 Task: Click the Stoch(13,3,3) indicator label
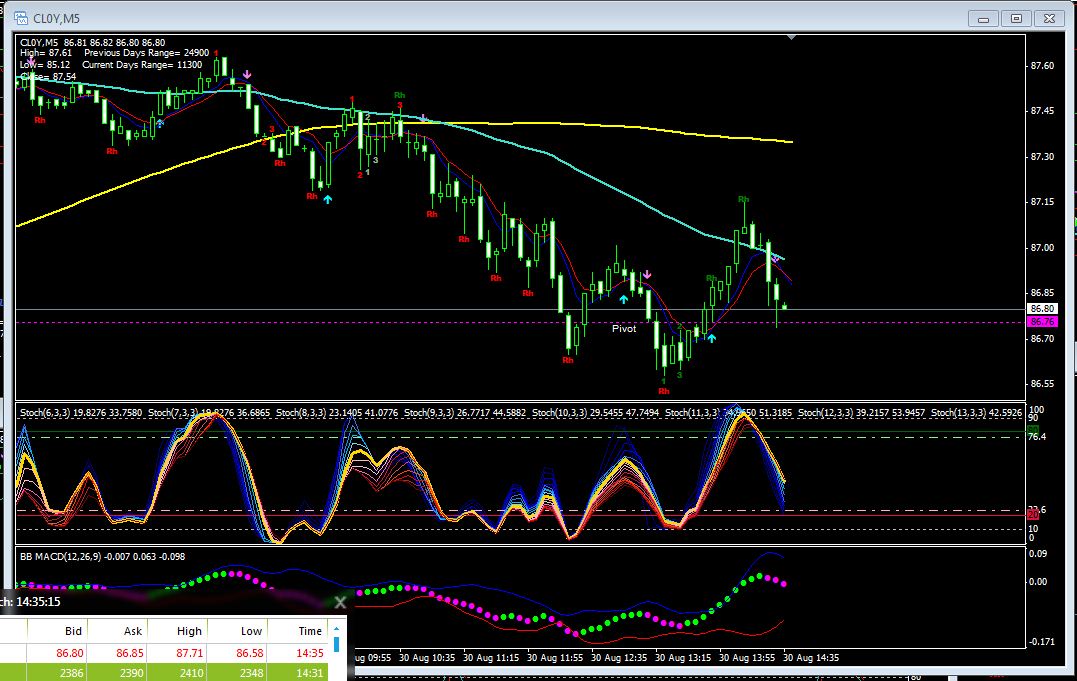point(976,413)
